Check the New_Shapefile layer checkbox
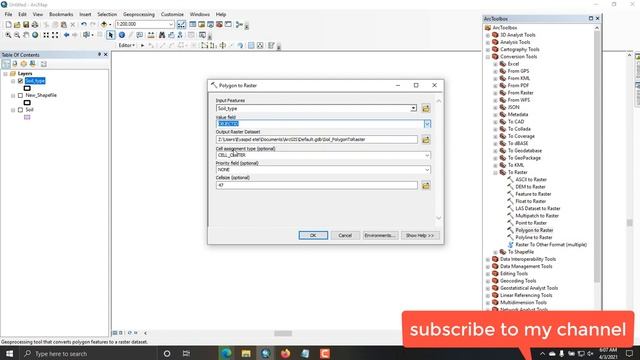Viewport: 640px width, 360px height. [20, 95]
